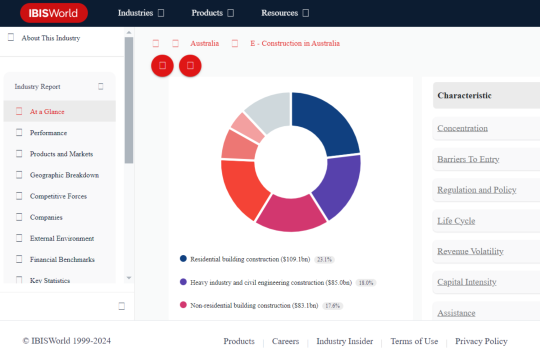Open the Assistance characteristic

click(456, 313)
